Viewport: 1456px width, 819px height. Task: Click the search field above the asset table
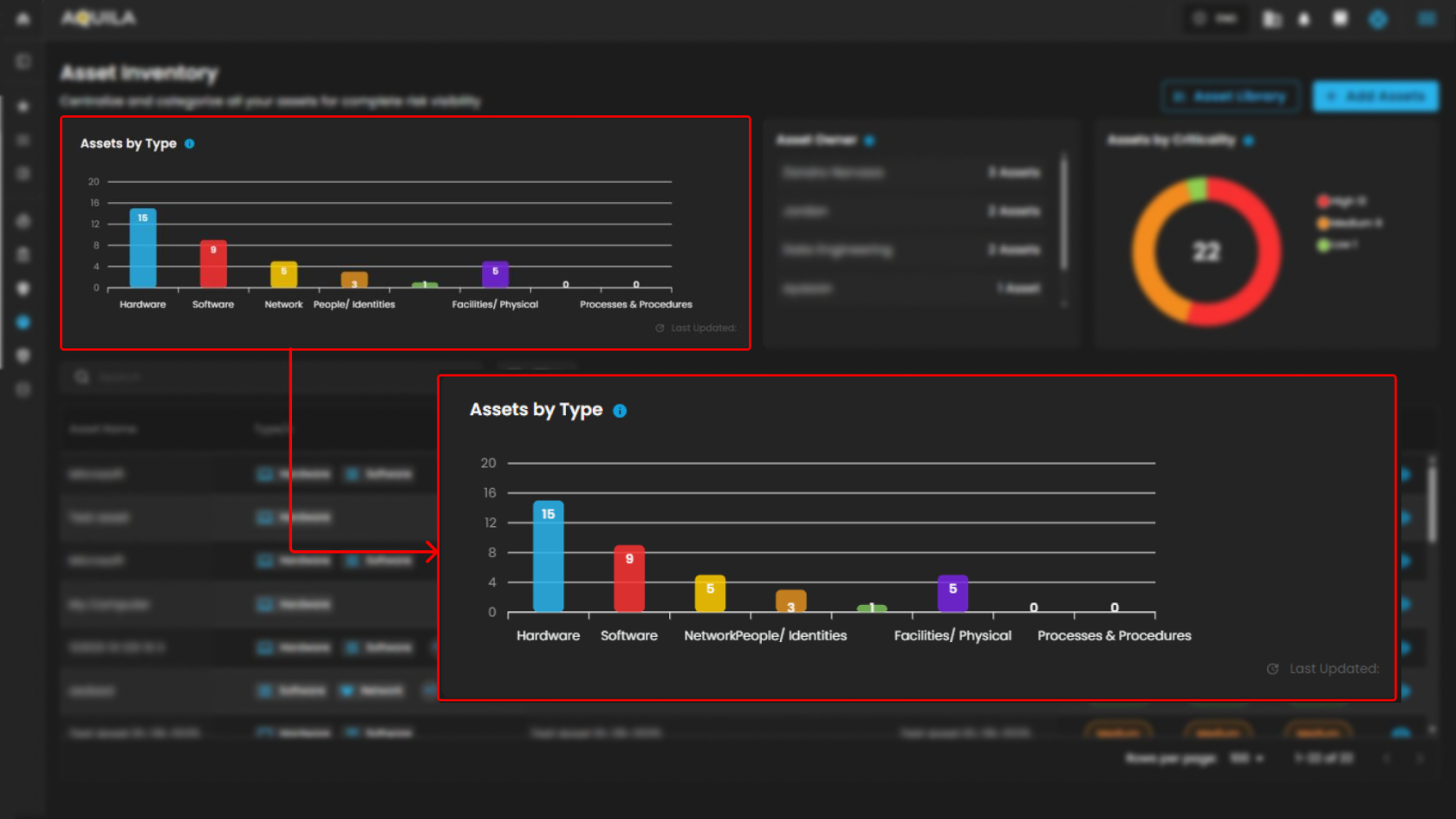click(x=260, y=377)
